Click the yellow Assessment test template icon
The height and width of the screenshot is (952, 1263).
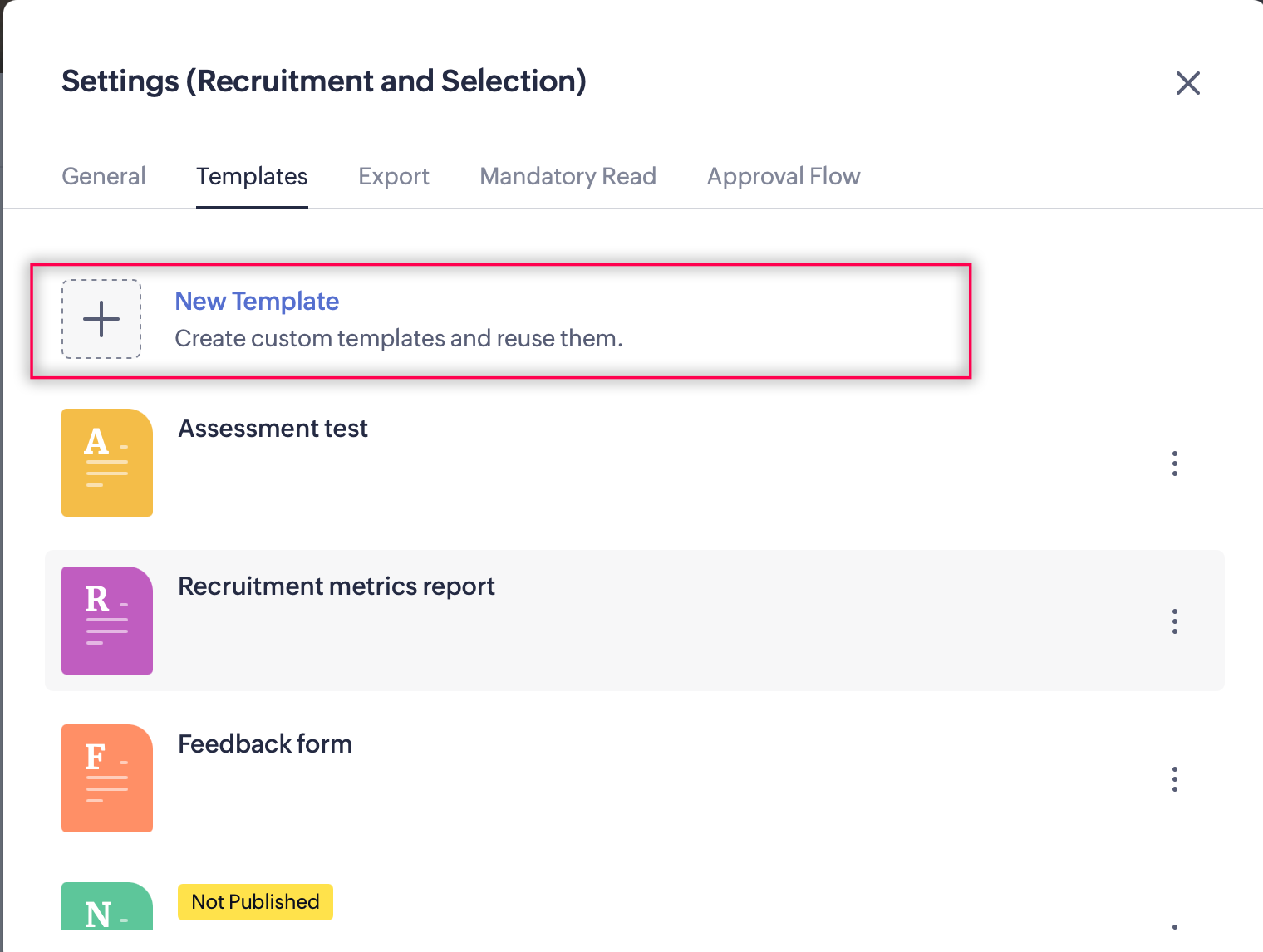107,463
